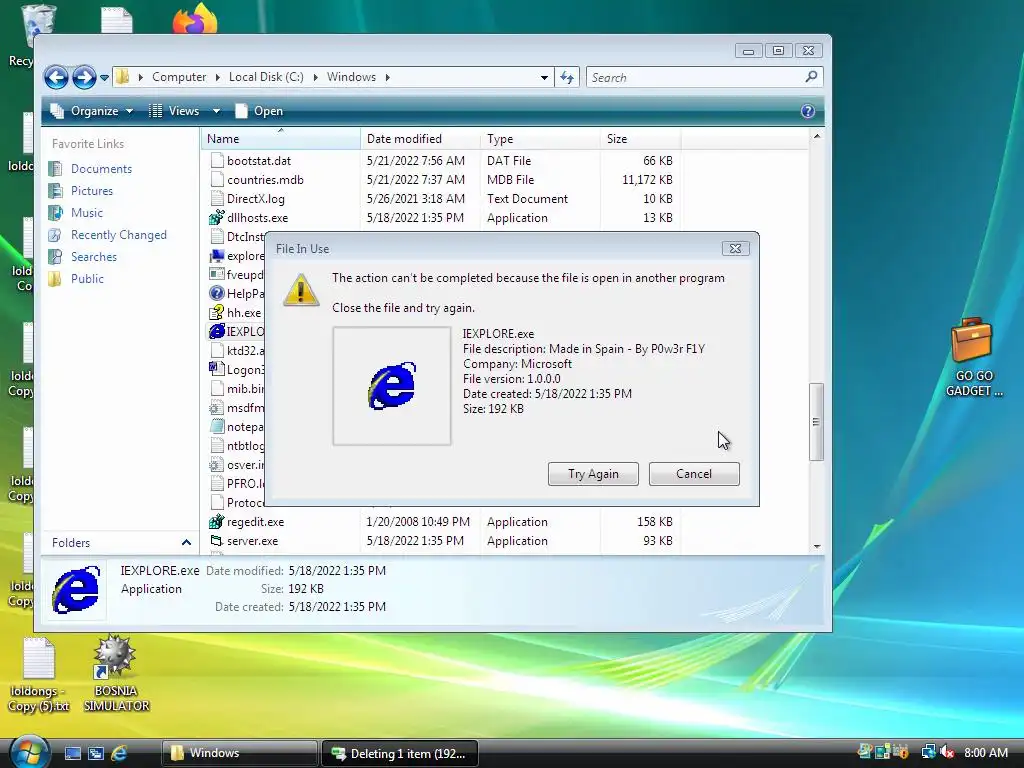The height and width of the screenshot is (768, 1024).
Task: Select loldongs - Copy (5).txt desktop file
Action: click(x=39, y=675)
